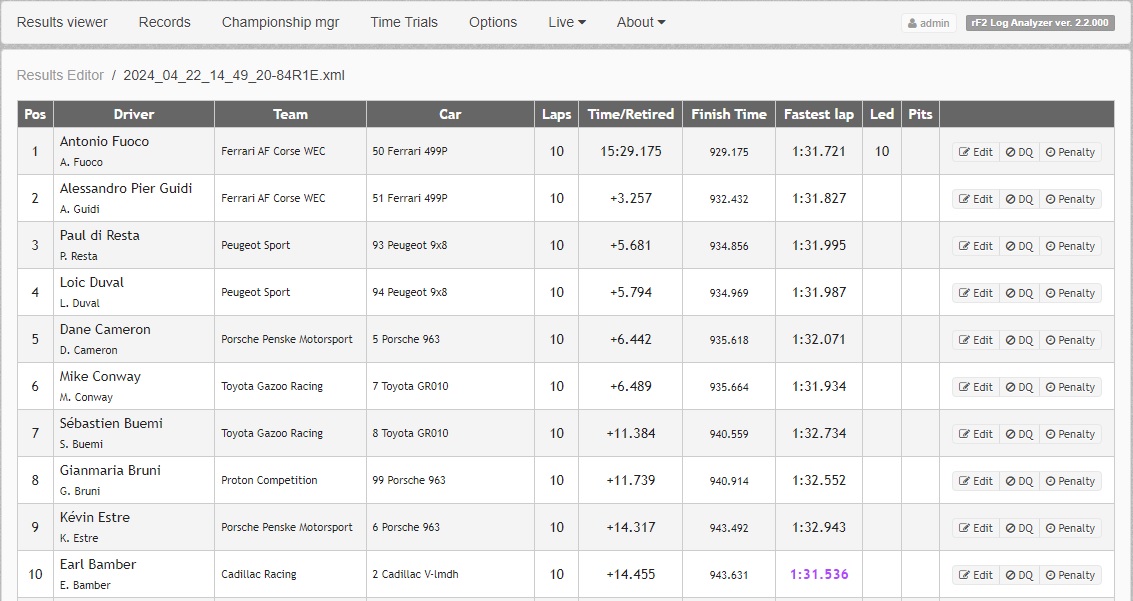Screen dimensions: 1133x601
Task: Click the Fastest lap column header
Action: point(819,114)
